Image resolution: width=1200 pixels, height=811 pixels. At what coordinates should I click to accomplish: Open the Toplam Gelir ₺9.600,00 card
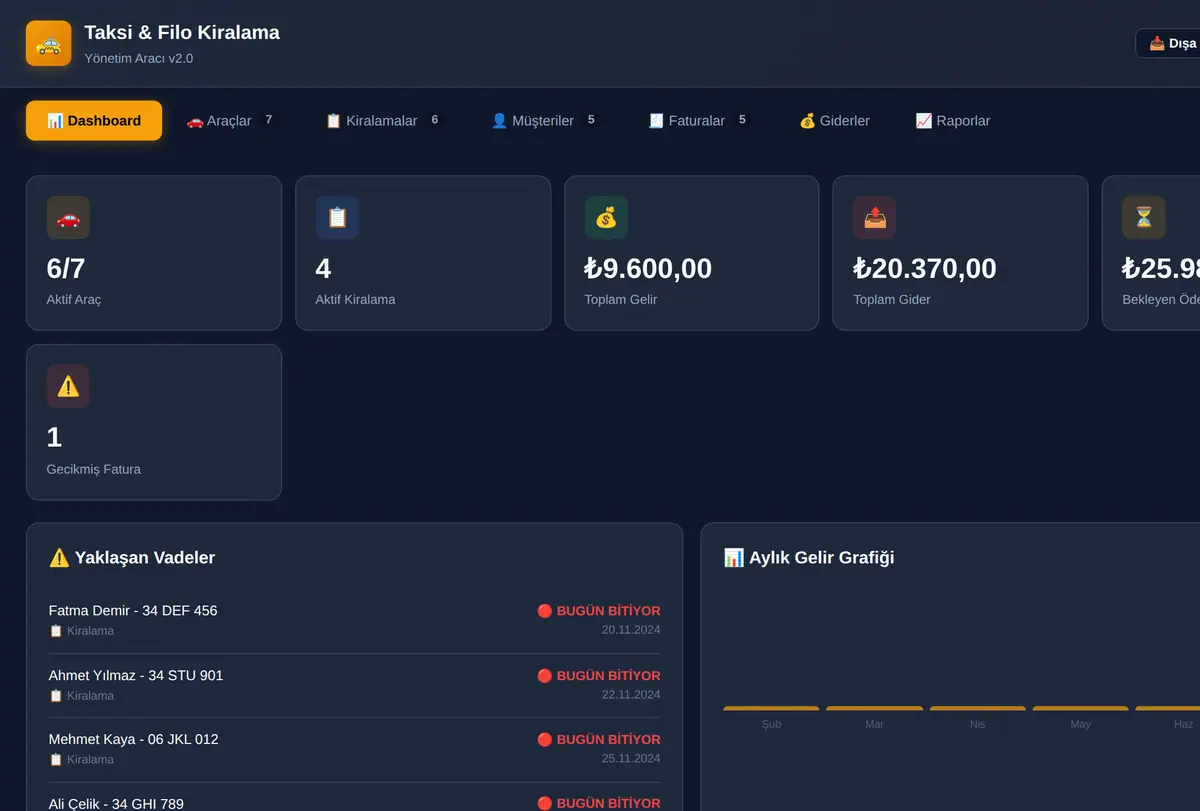tap(692, 253)
